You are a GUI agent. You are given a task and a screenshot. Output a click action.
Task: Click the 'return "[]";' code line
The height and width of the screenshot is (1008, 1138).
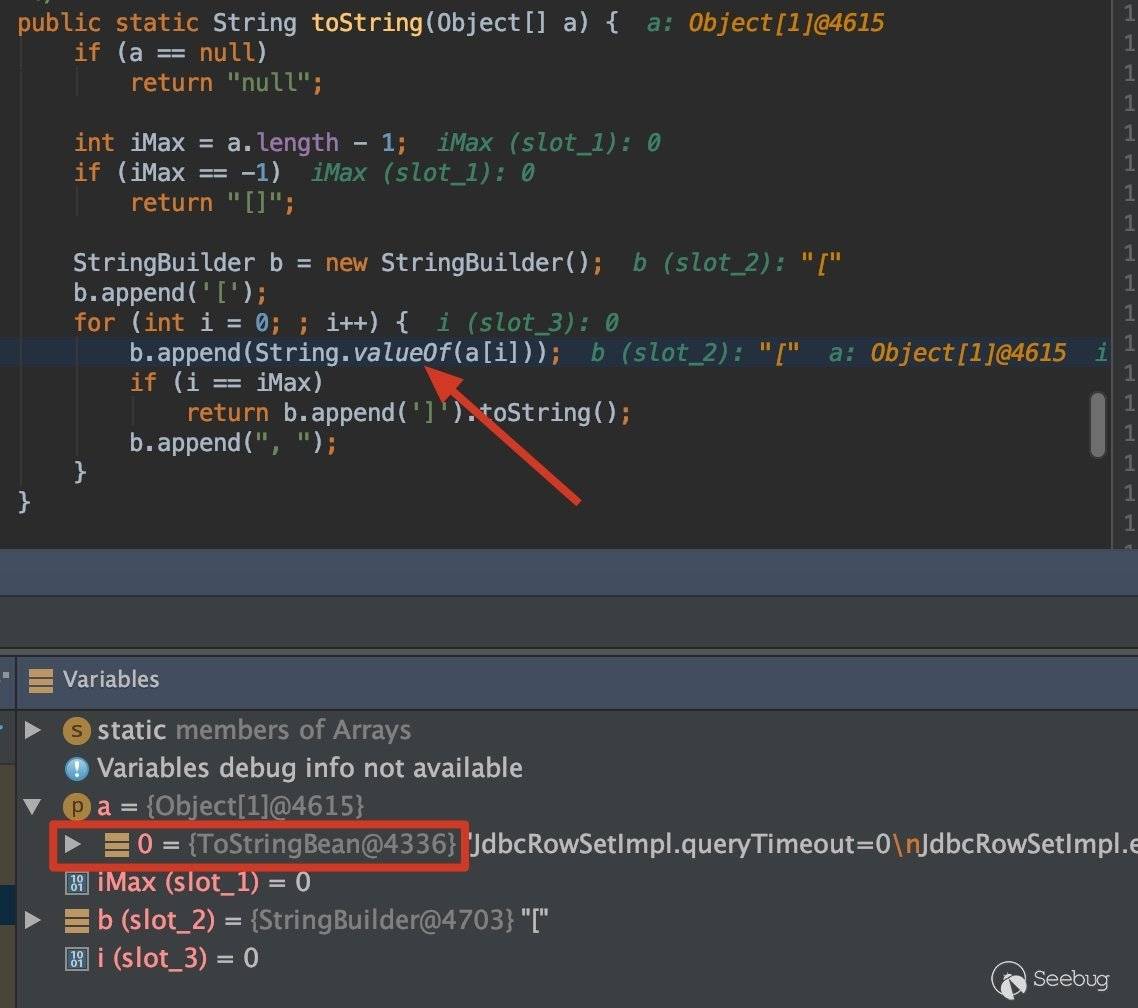point(213,203)
